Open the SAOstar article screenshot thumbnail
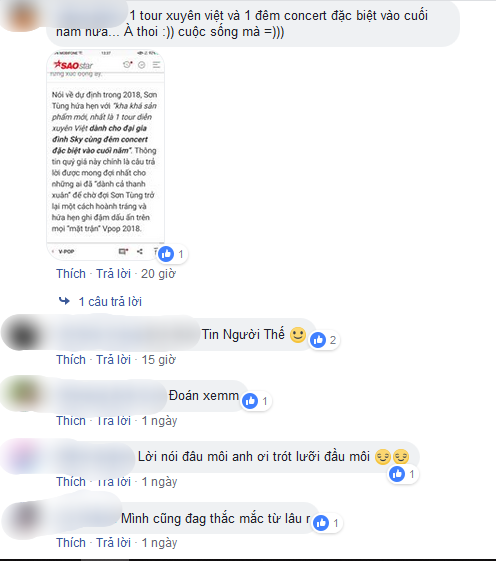The width and height of the screenshot is (496, 561). click(106, 155)
